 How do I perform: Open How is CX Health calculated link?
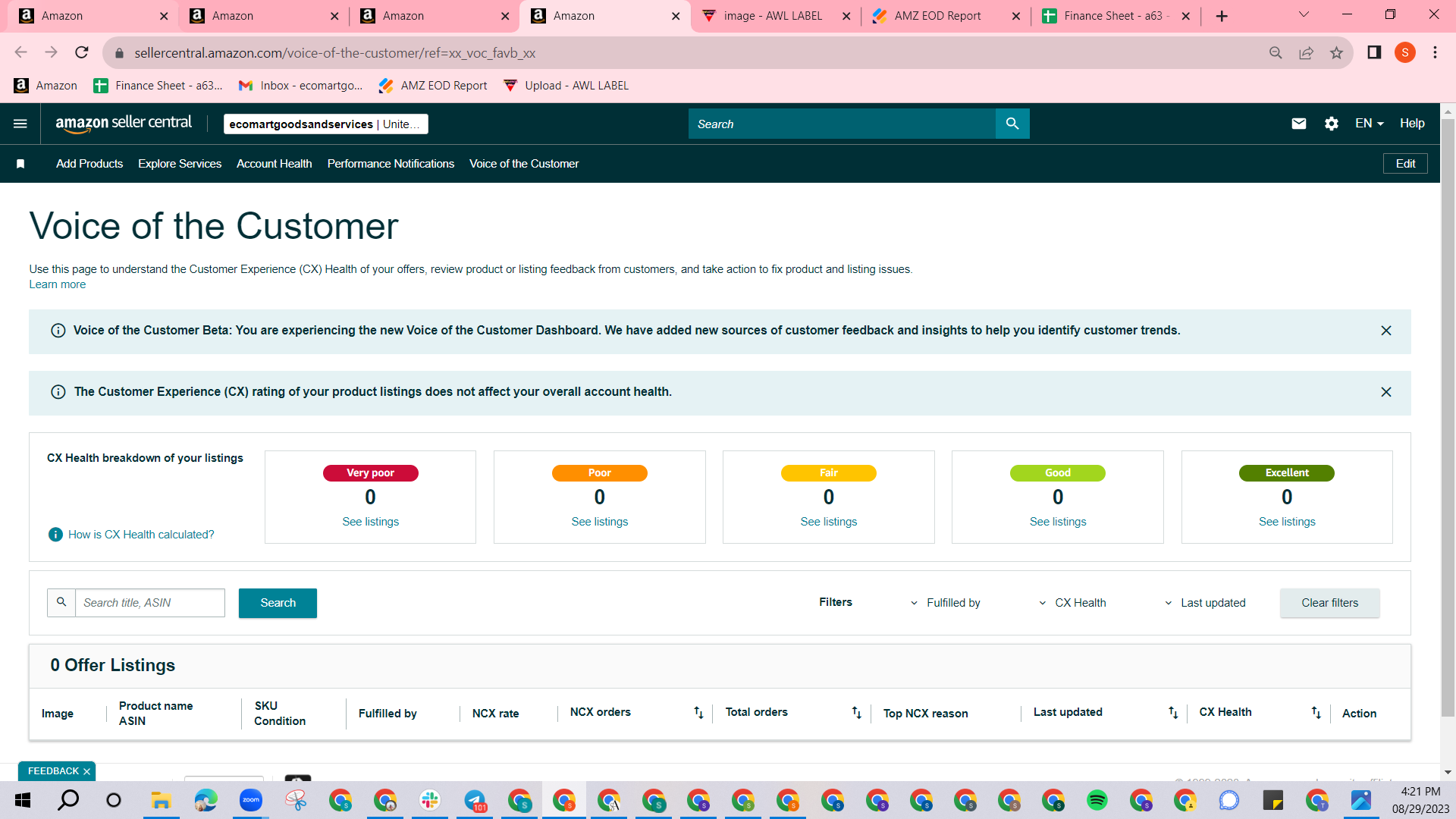[x=141, y=535]
